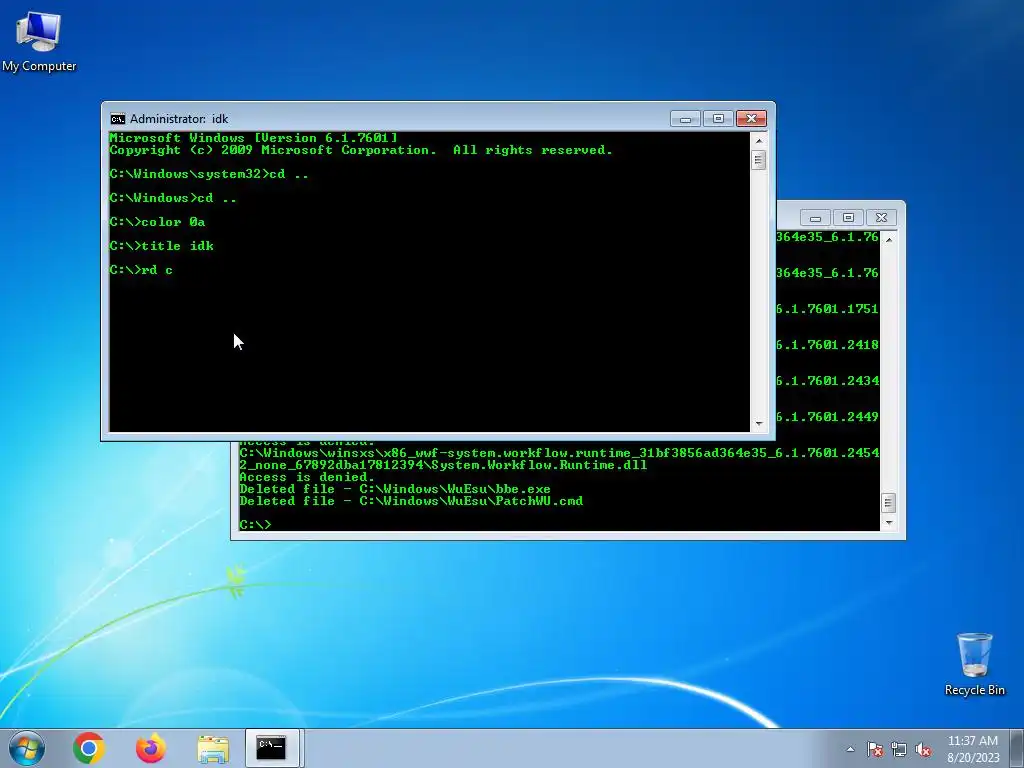The image size is (1024, 768).
Task: Click the background window scrollbar down arrow
Action: coord(888,522)
